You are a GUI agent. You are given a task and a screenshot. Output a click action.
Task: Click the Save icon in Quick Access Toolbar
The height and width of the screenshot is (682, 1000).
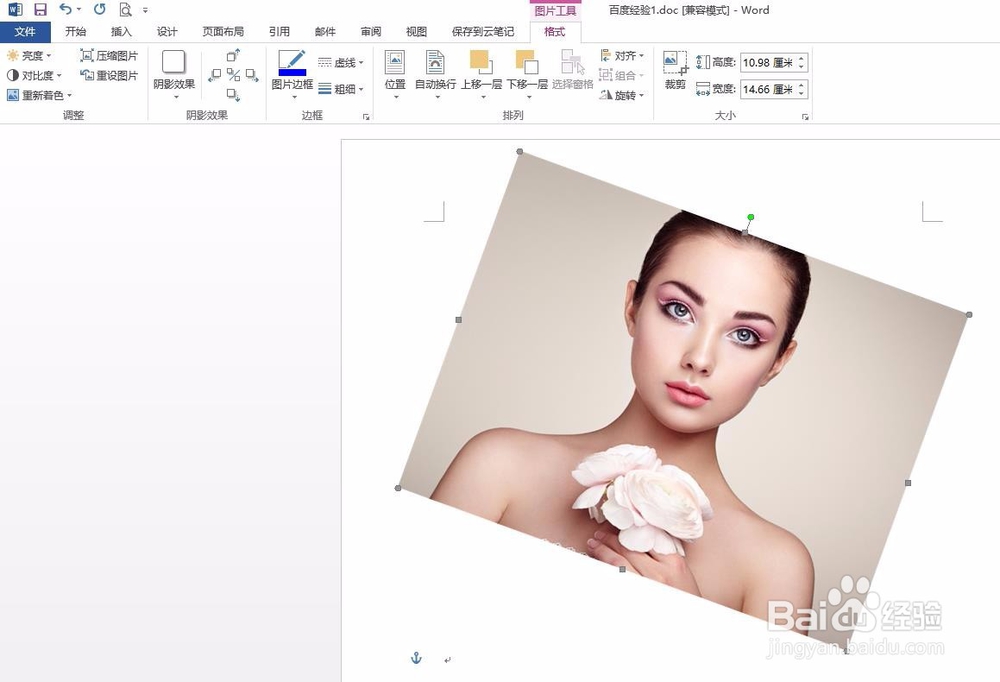click(38, 9)
